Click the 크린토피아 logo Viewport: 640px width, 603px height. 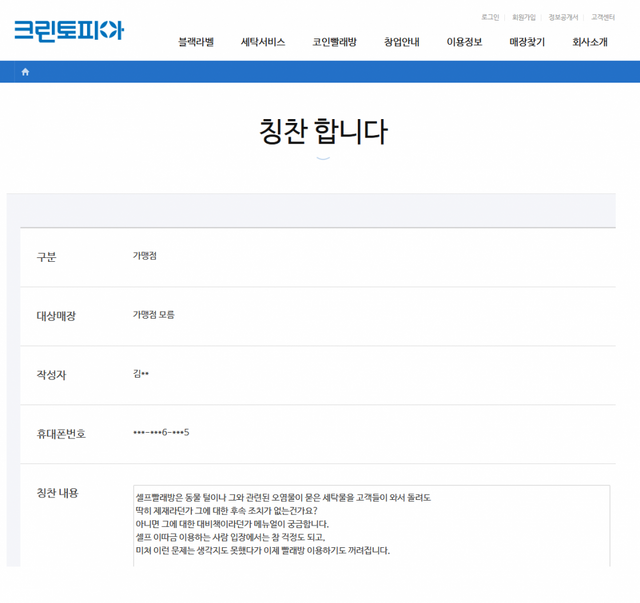click(68, 29)
